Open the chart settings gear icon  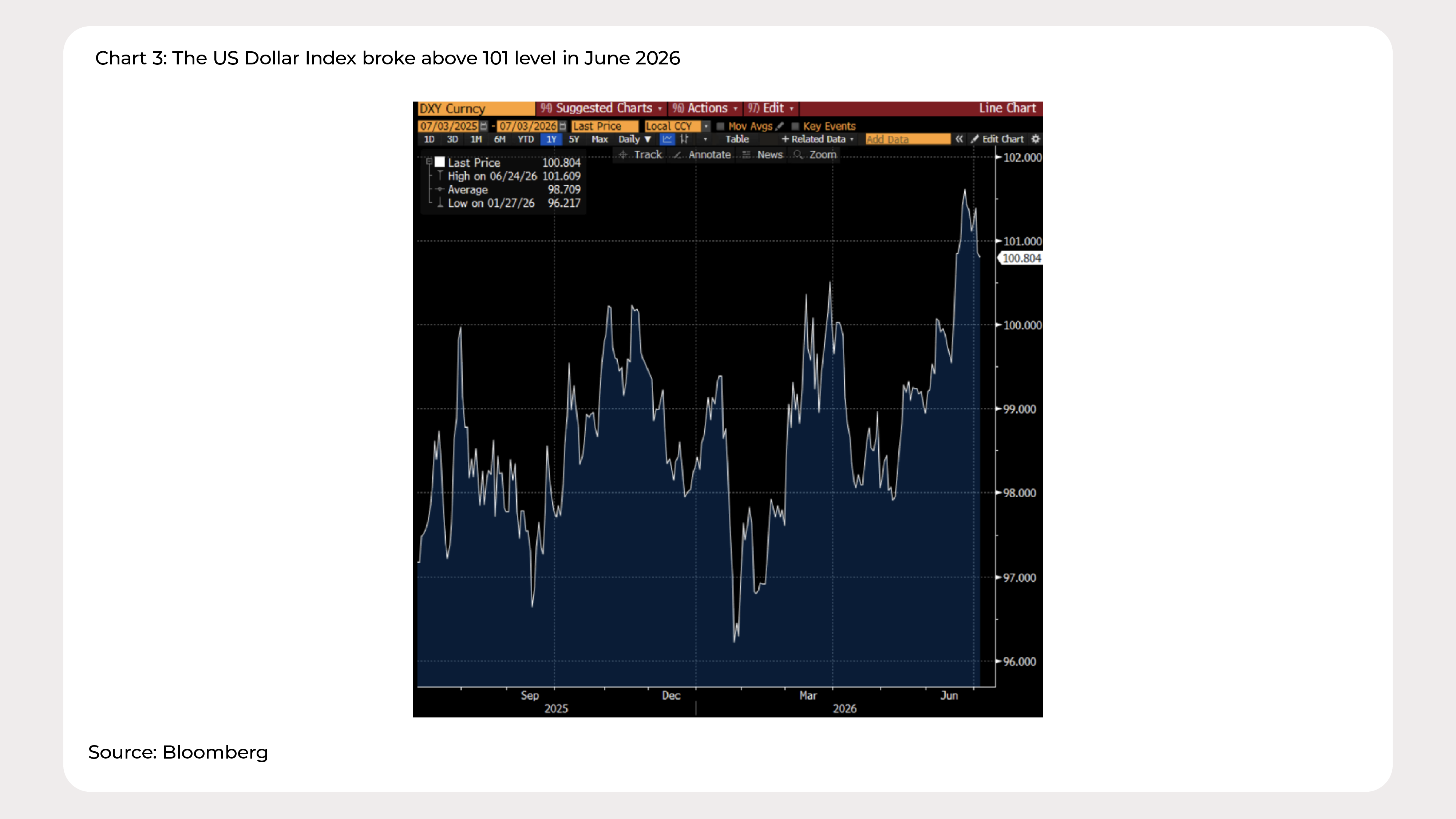pyautogui.click(x=1036, y=139)
